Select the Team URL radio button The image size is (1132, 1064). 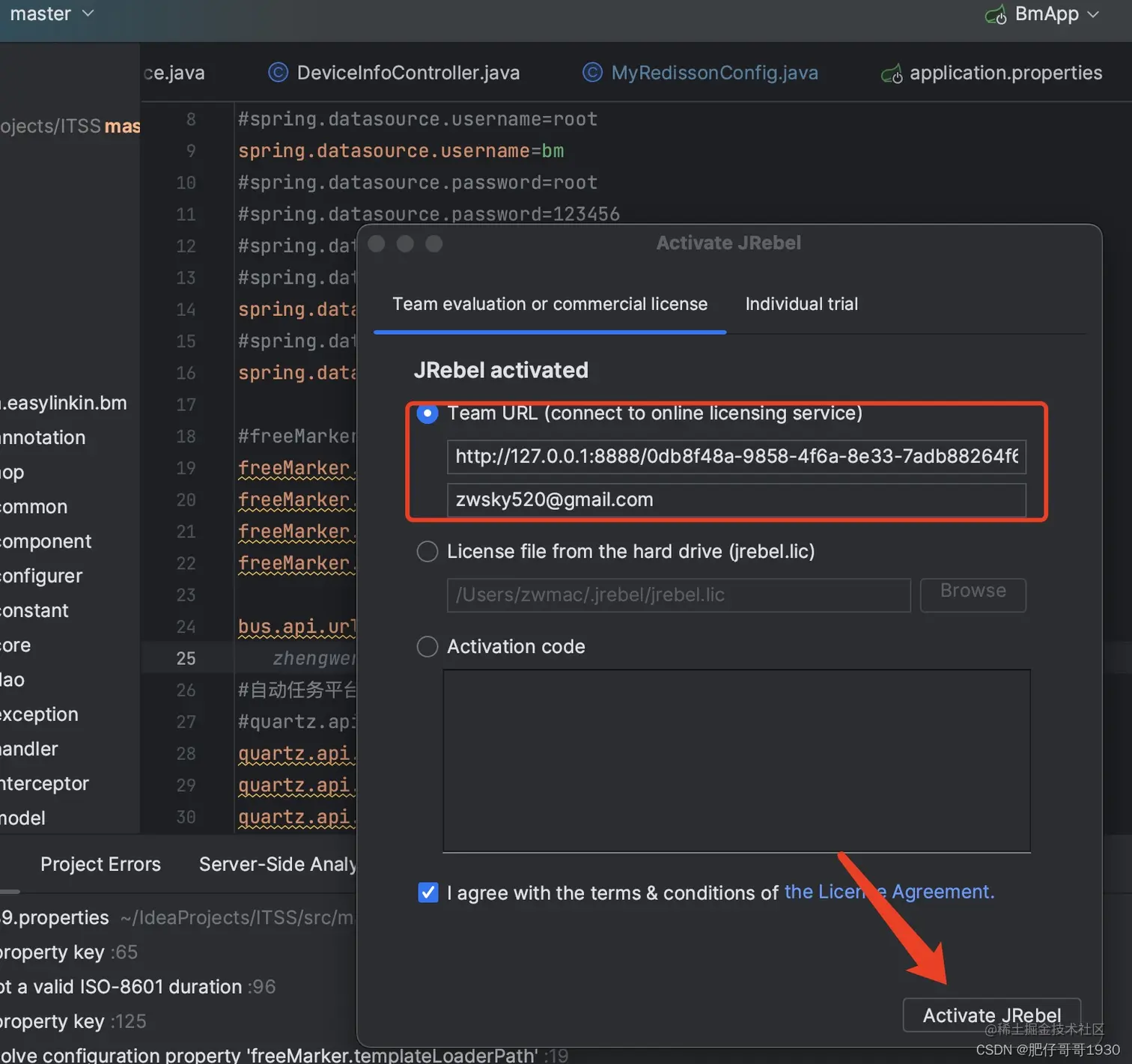(x=427, y=413)
